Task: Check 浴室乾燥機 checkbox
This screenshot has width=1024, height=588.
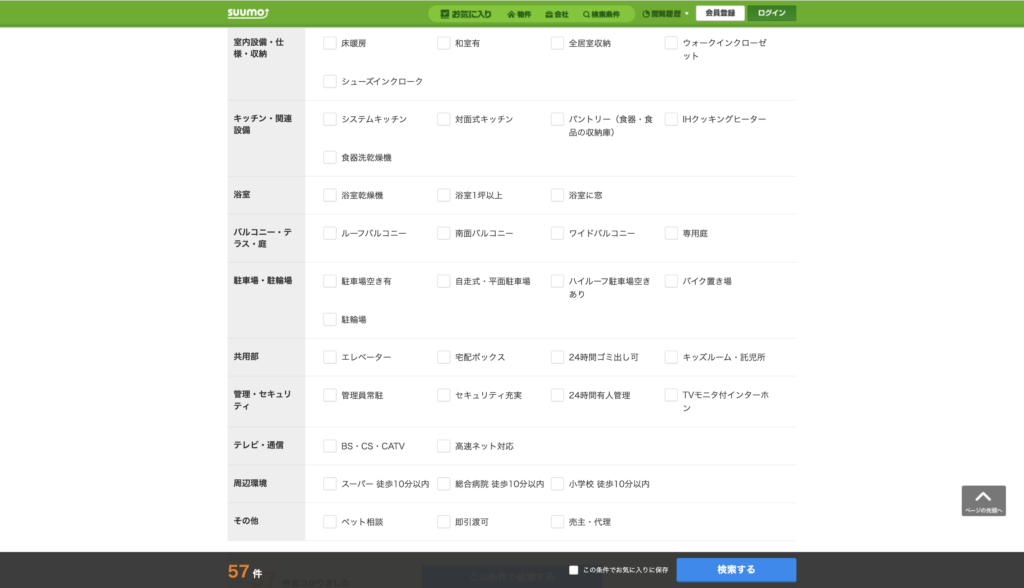Action: click(x=330, y=195)
